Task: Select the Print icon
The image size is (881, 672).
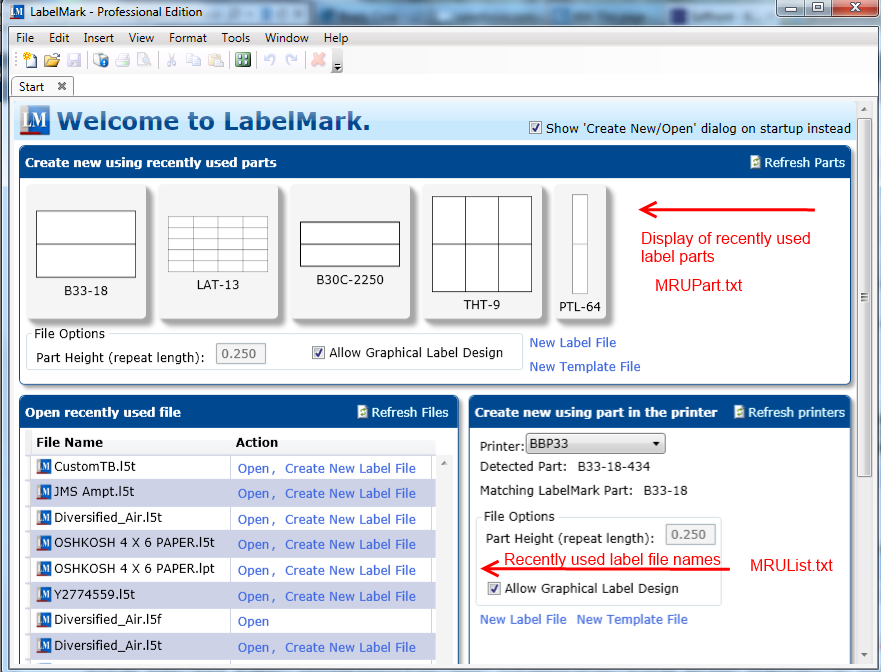Action: pyautogui.click(x=122, y=60)
